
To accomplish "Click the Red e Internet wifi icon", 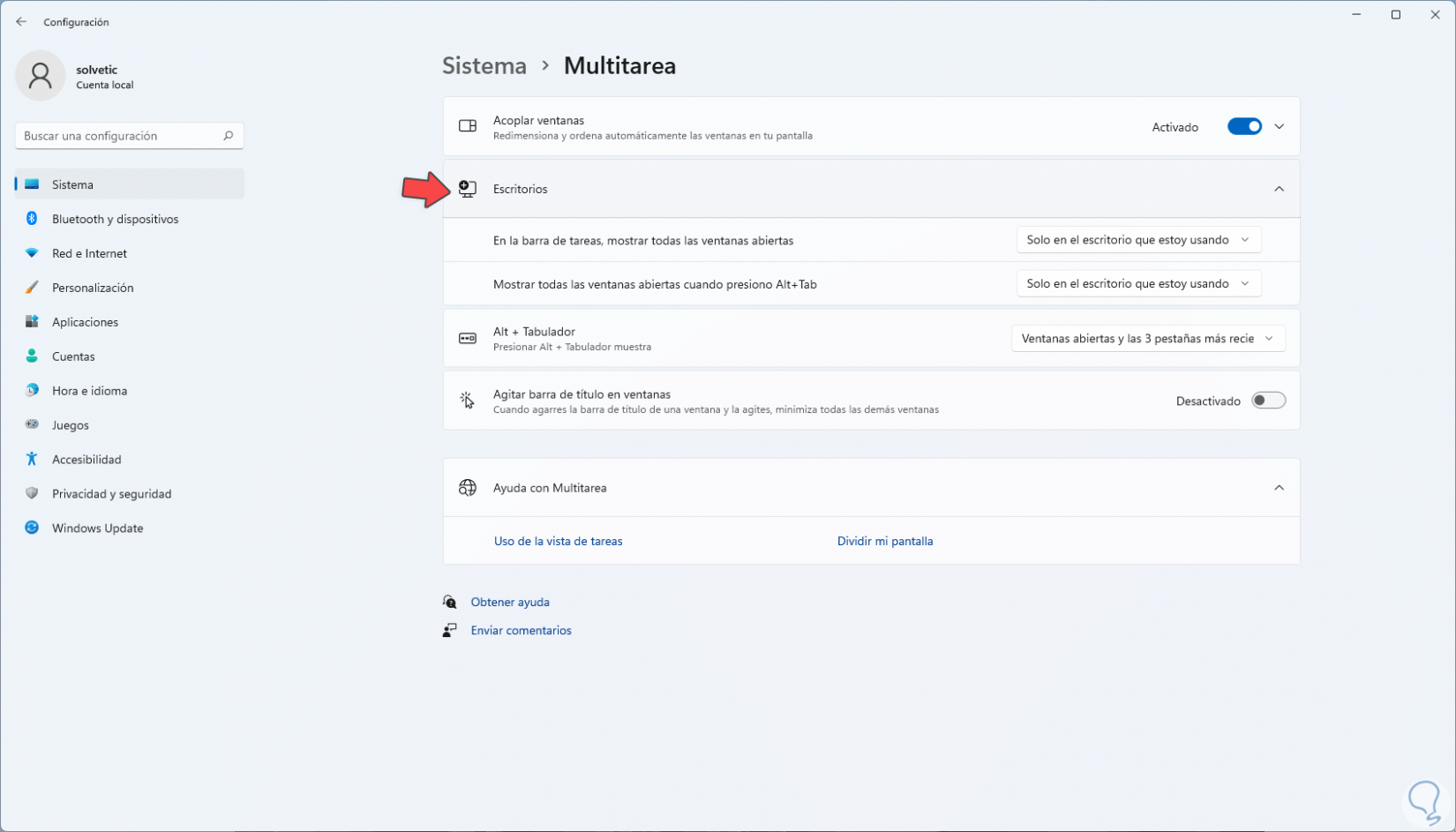I will click(32, 253).
